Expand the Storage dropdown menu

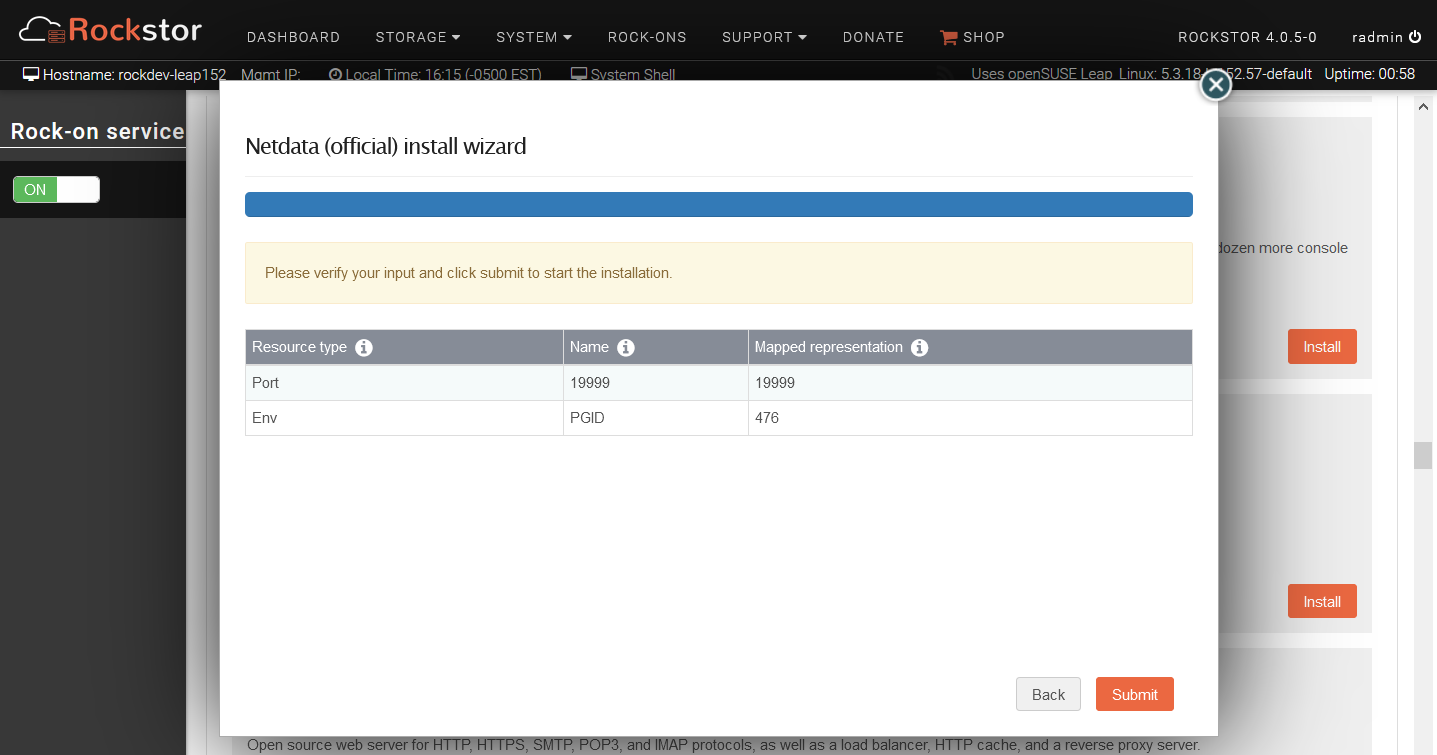tap(418, 37)
